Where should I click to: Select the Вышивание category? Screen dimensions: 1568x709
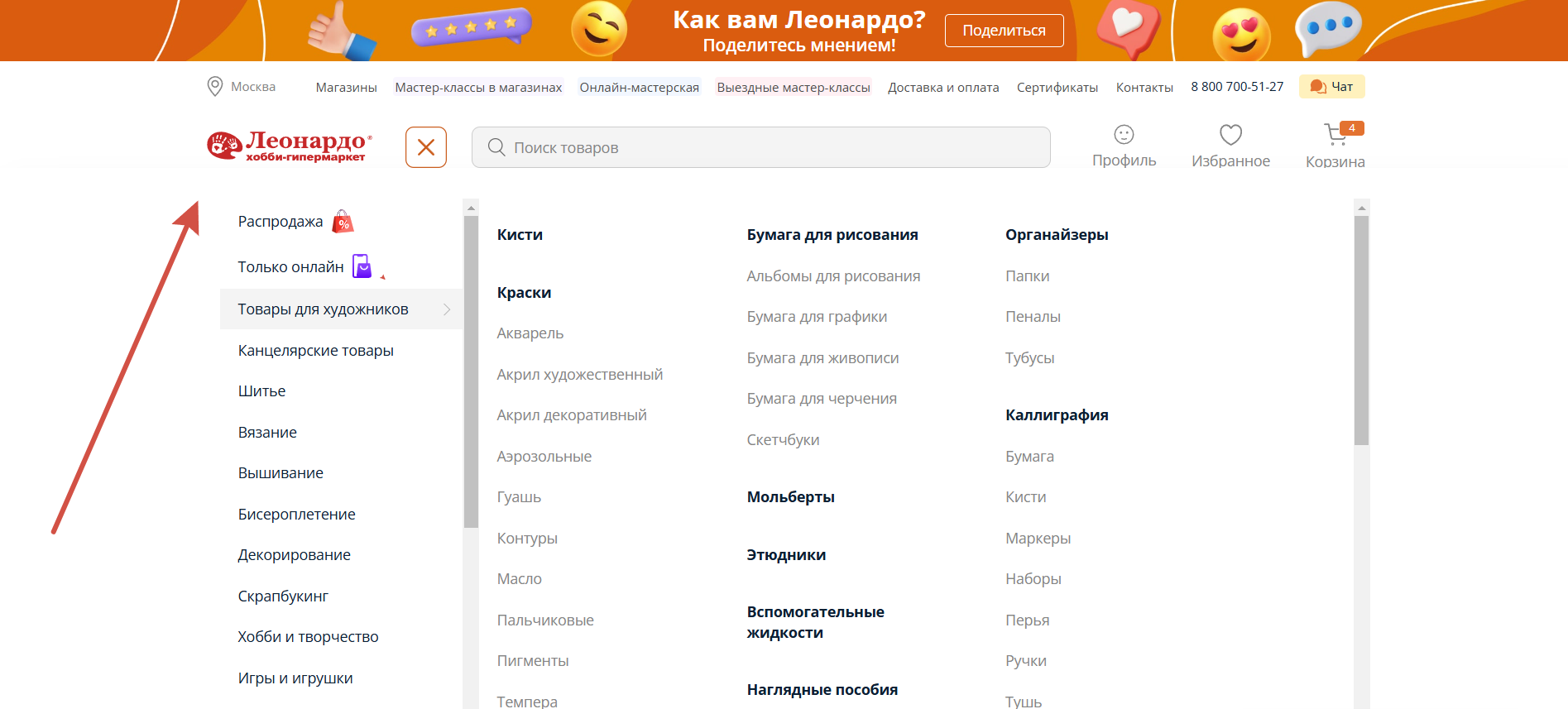pyautogui.click(x=281, y=473)
